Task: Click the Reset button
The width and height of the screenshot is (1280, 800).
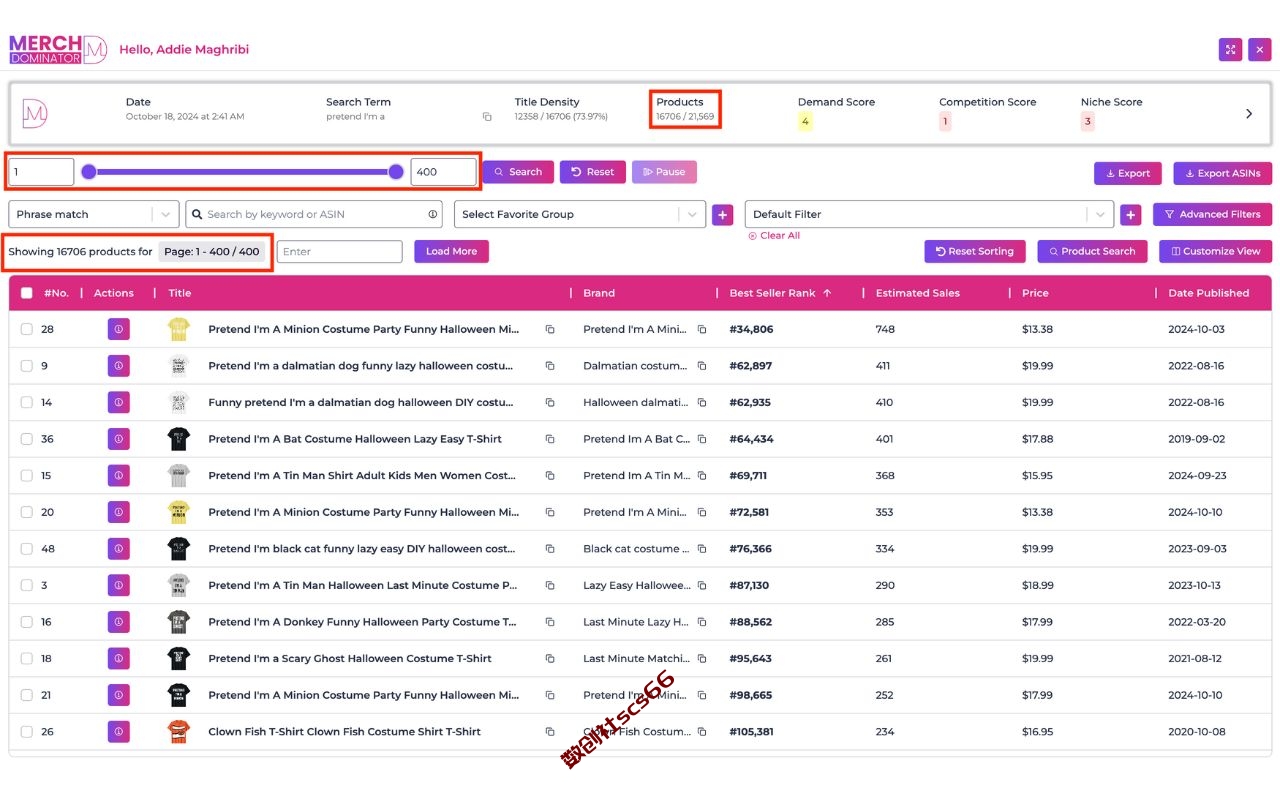Action: [x=593, y=172]
